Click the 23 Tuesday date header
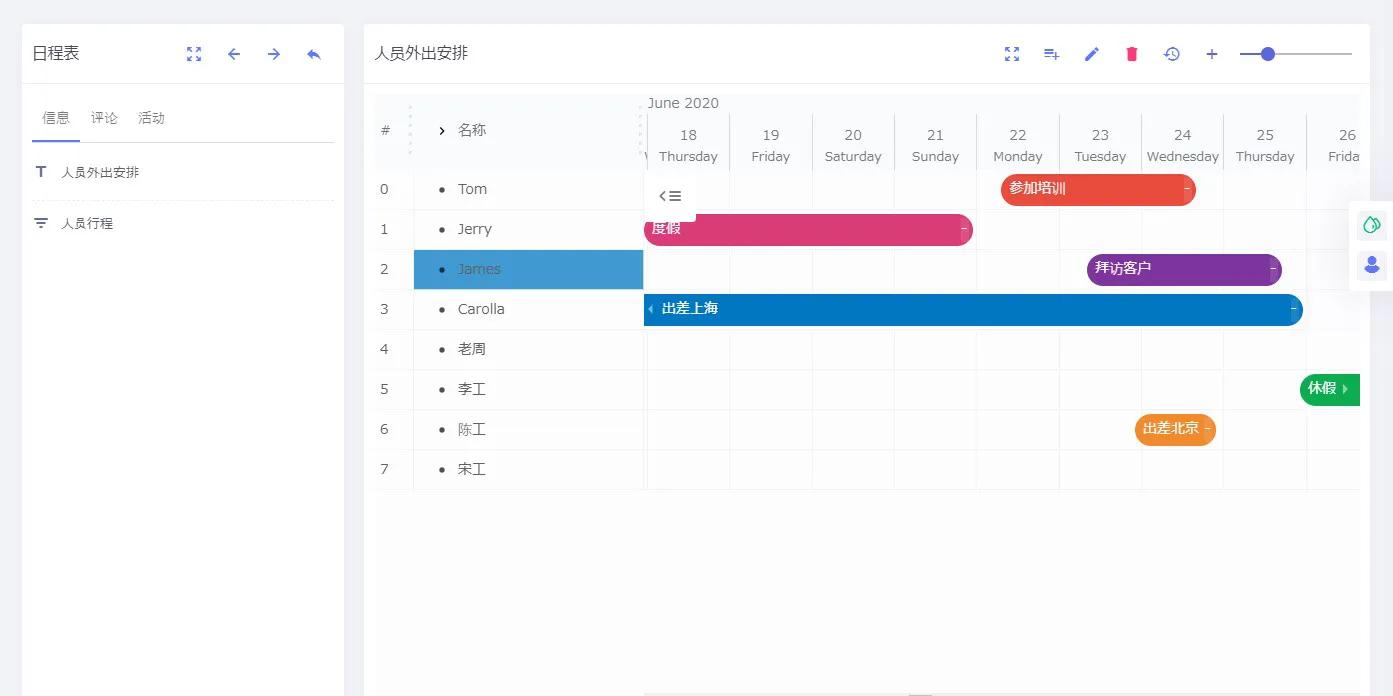 click(x=1100, y=145)
